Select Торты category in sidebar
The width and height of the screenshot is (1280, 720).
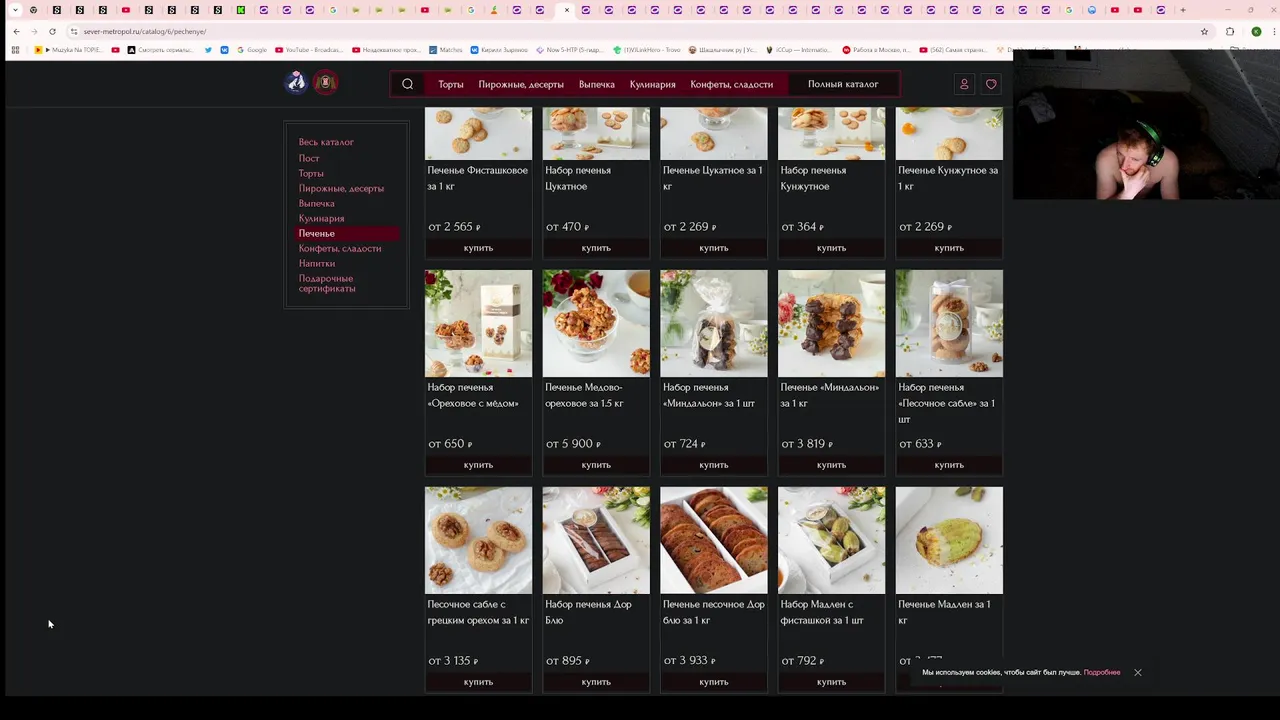click(x=311, y=173)
